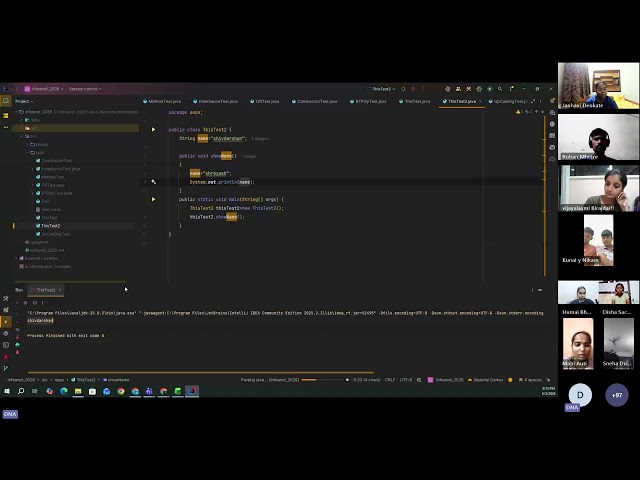
Task: Click the editor vertical scrollbar
Action: click(x=544, y=196)
